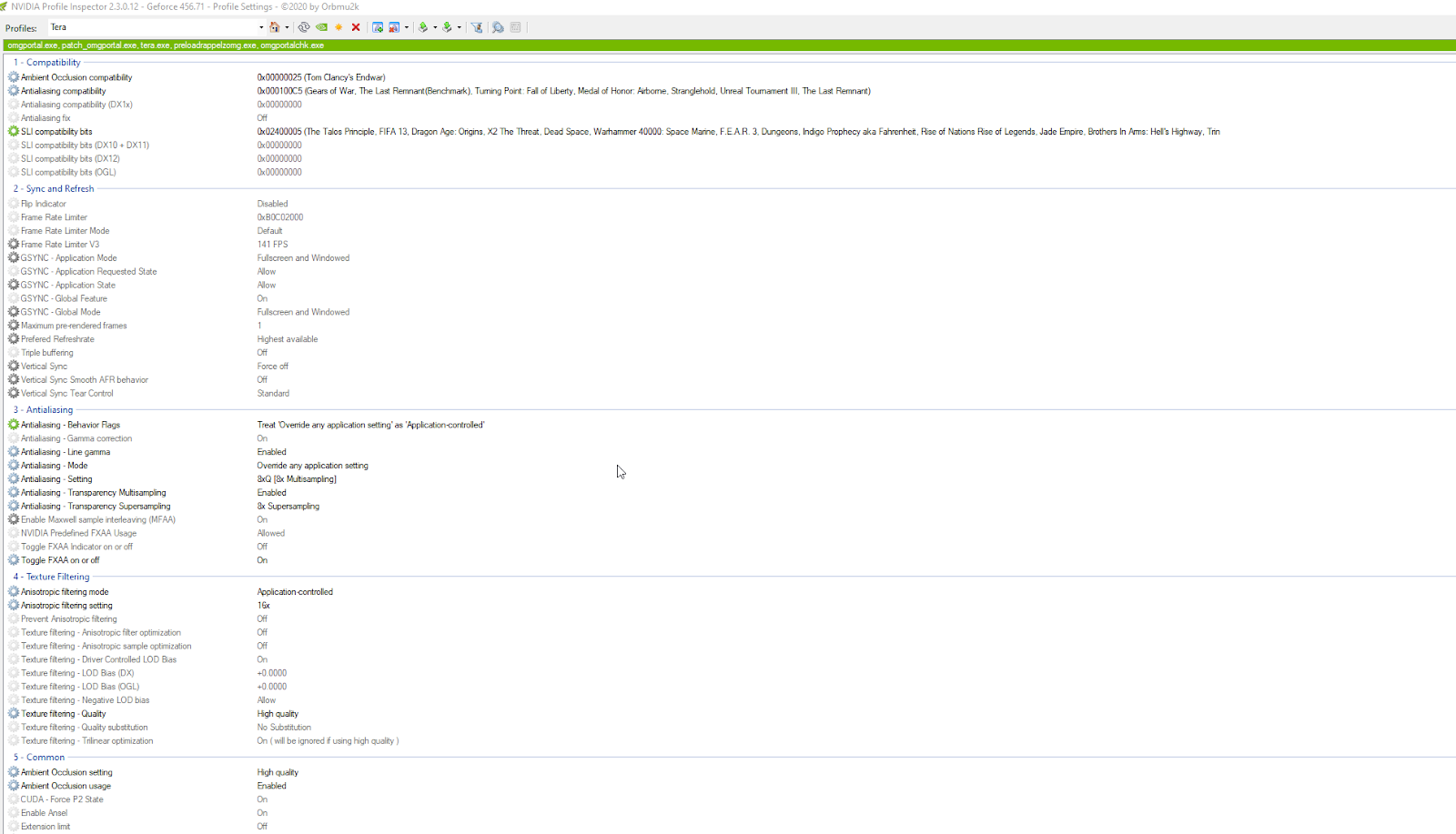1456x834 pixels.
Task: Select the 0x00000025 (Tom Clancy's Endwar) value
Action: (321, 77)
